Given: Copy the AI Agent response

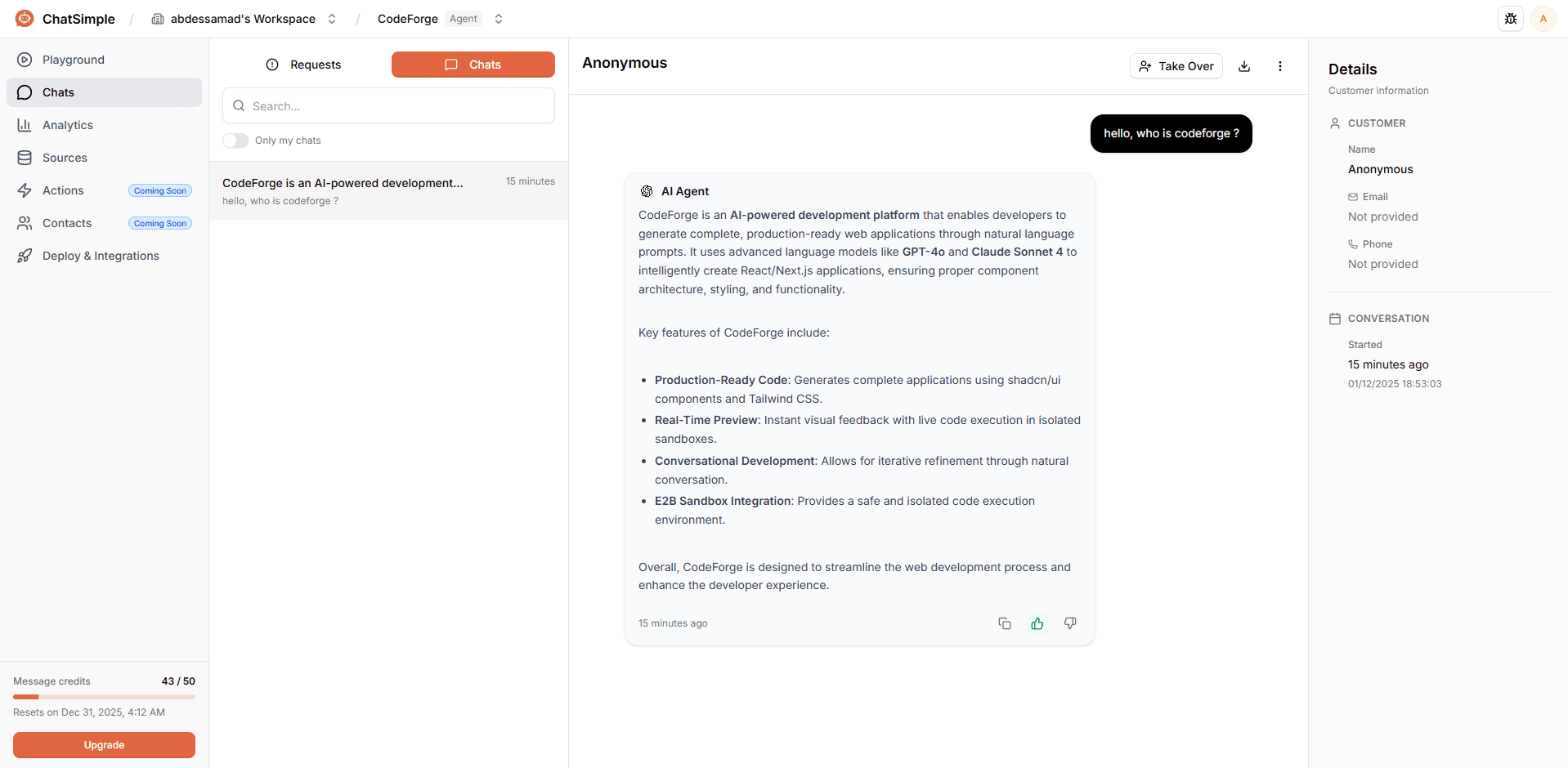Looking at the screenshot, I should tap(1005, 623).
